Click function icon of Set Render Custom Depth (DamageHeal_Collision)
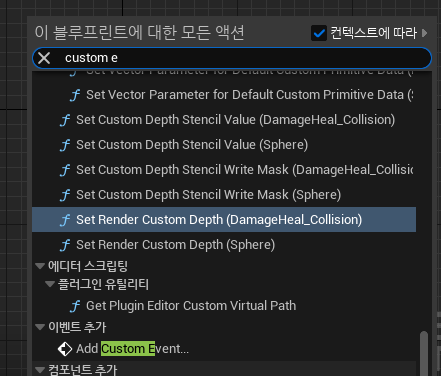The image size is (441, 376). point(65,220)
